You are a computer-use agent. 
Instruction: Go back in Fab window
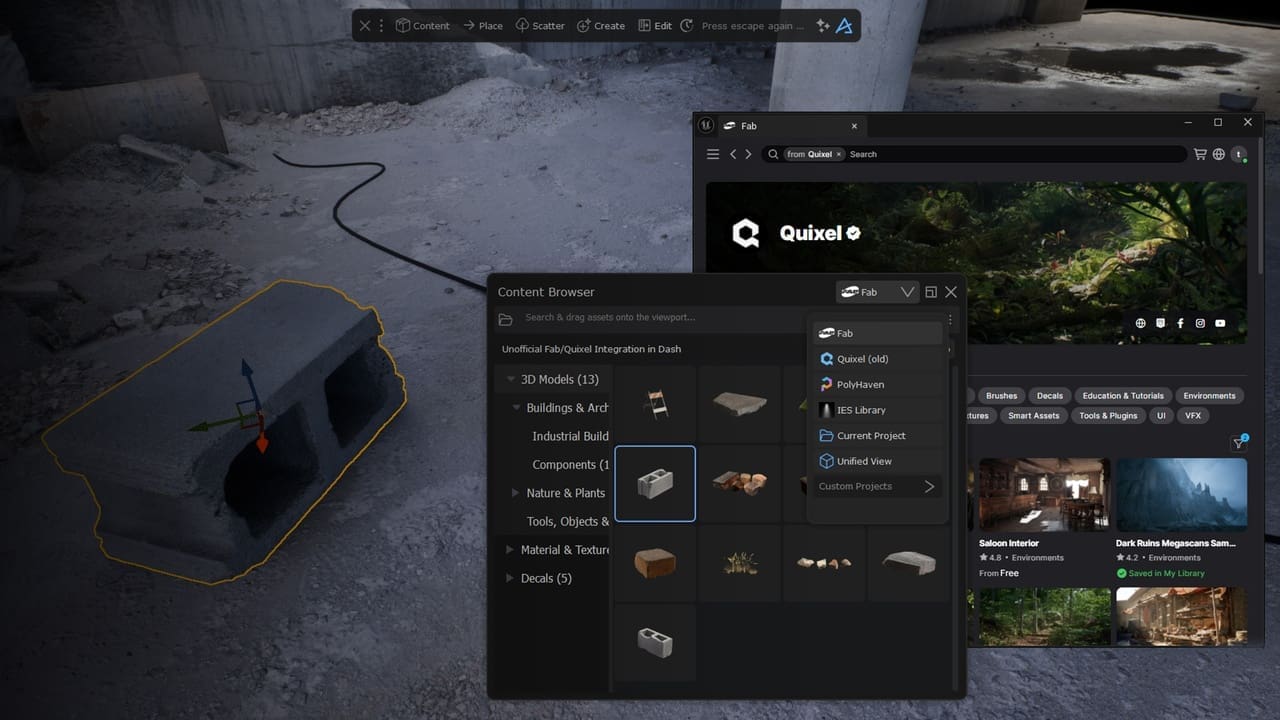pos(733,154)
